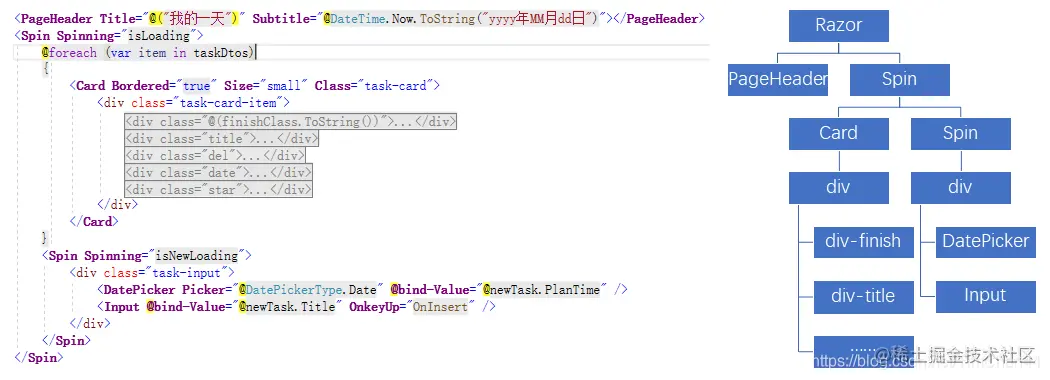Select the div box directly under Card
Screen dimensions: 1050x380
pyautogui.click(x=838, y=188)
